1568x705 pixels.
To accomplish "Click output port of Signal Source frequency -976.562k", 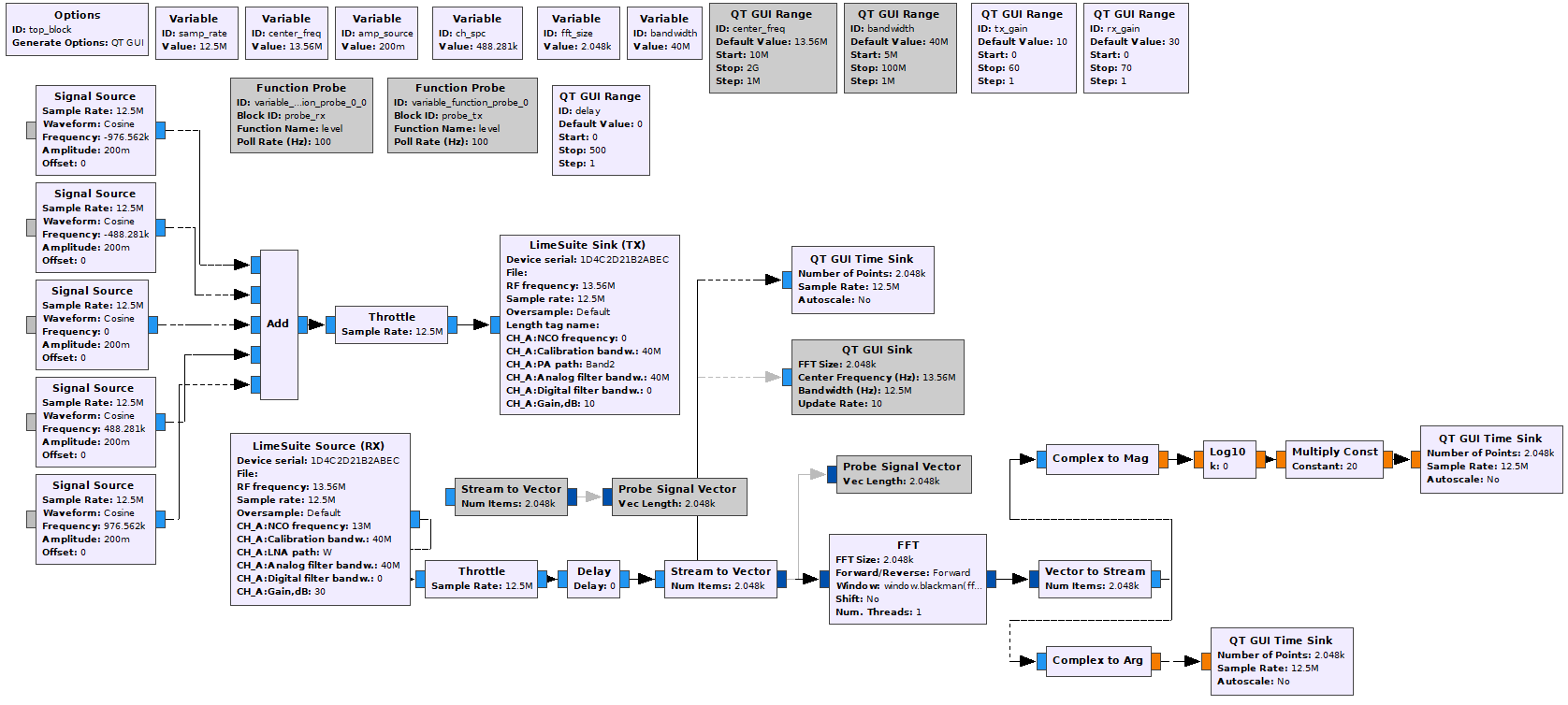I will 160,130.
